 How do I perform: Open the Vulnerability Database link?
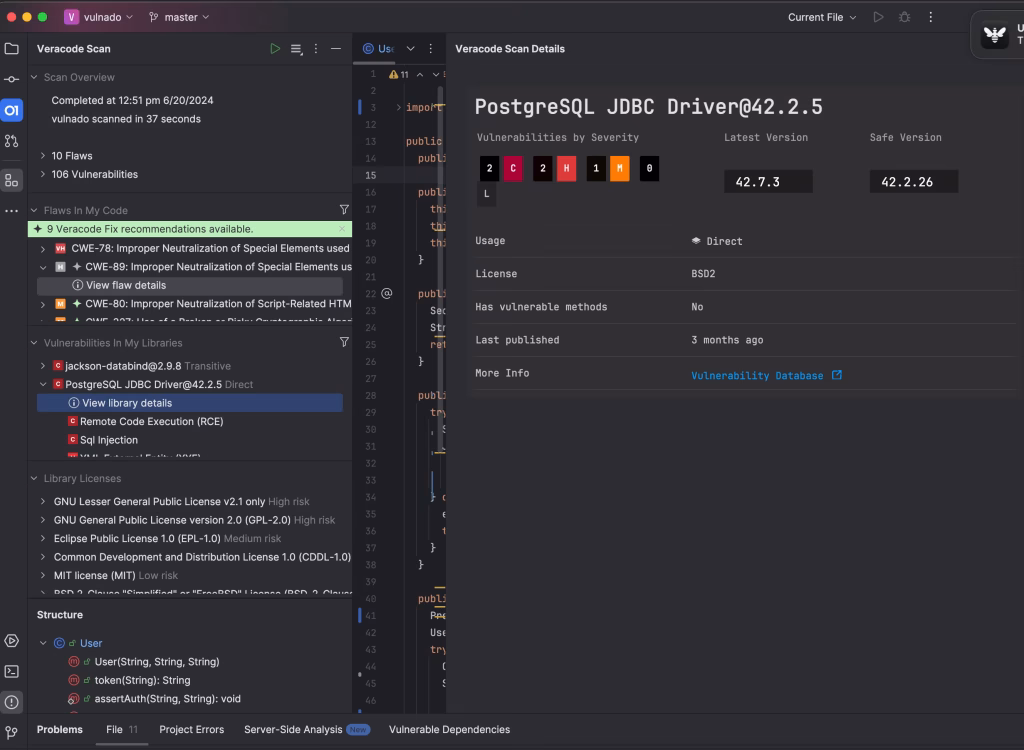point(766,375)
